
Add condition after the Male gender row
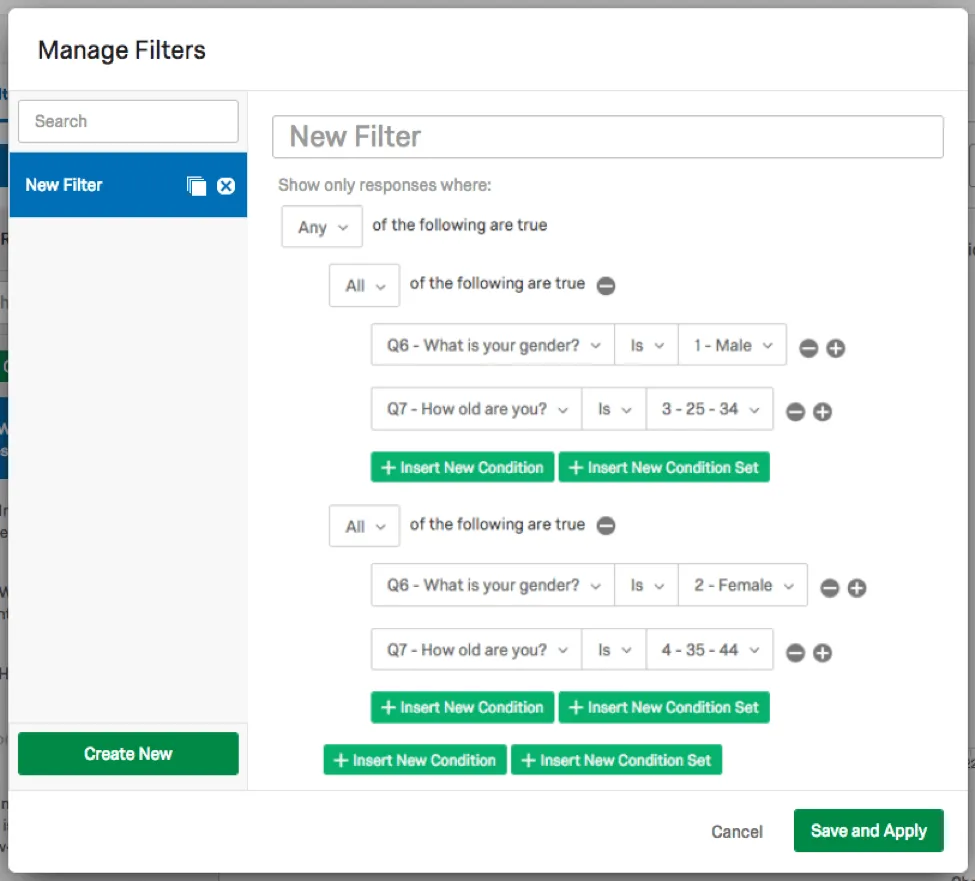coord(836,348)
